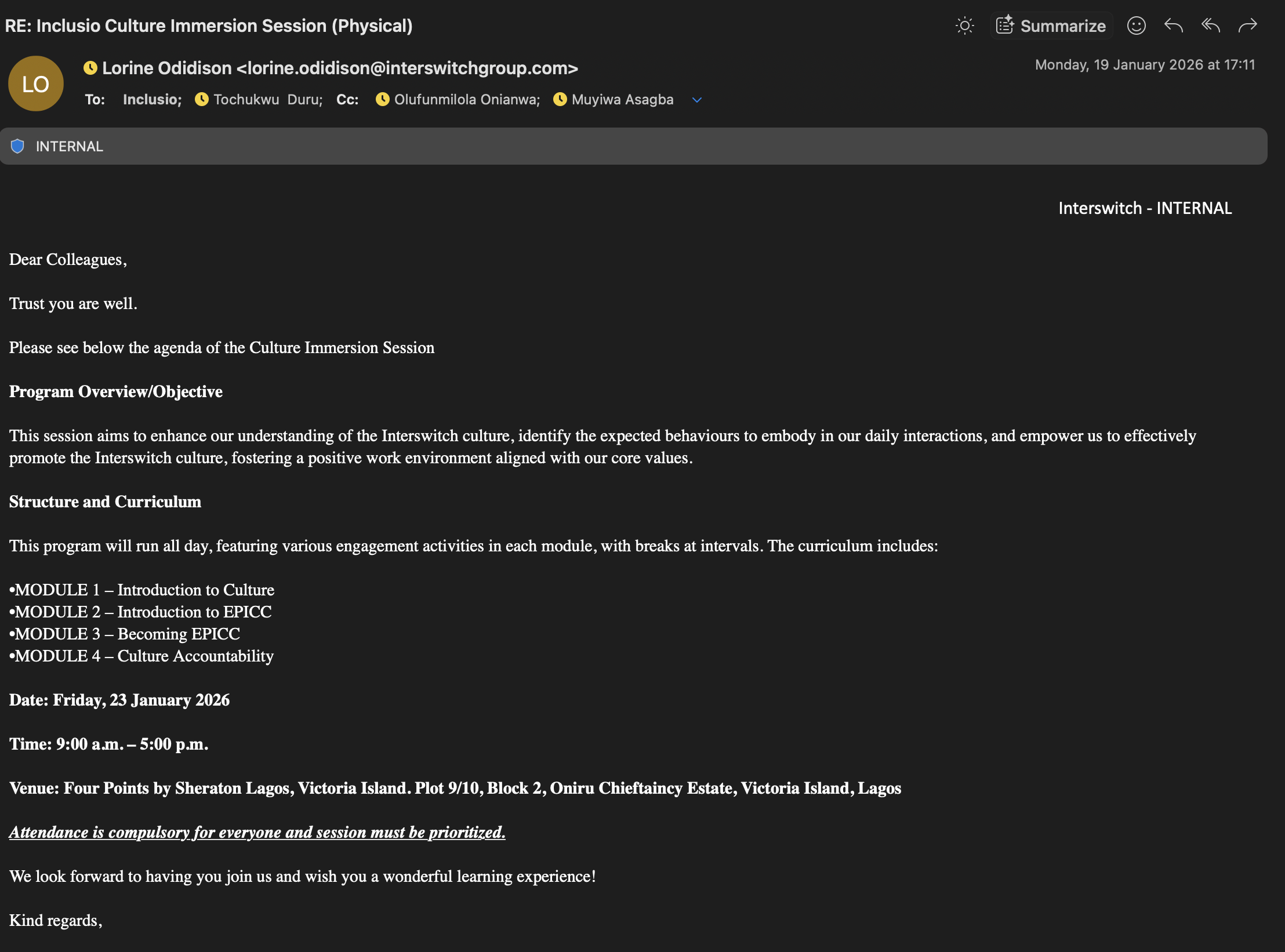Click the Inclusio recipient name
This screenshot has height=952, width=1285.
point(151,100)
